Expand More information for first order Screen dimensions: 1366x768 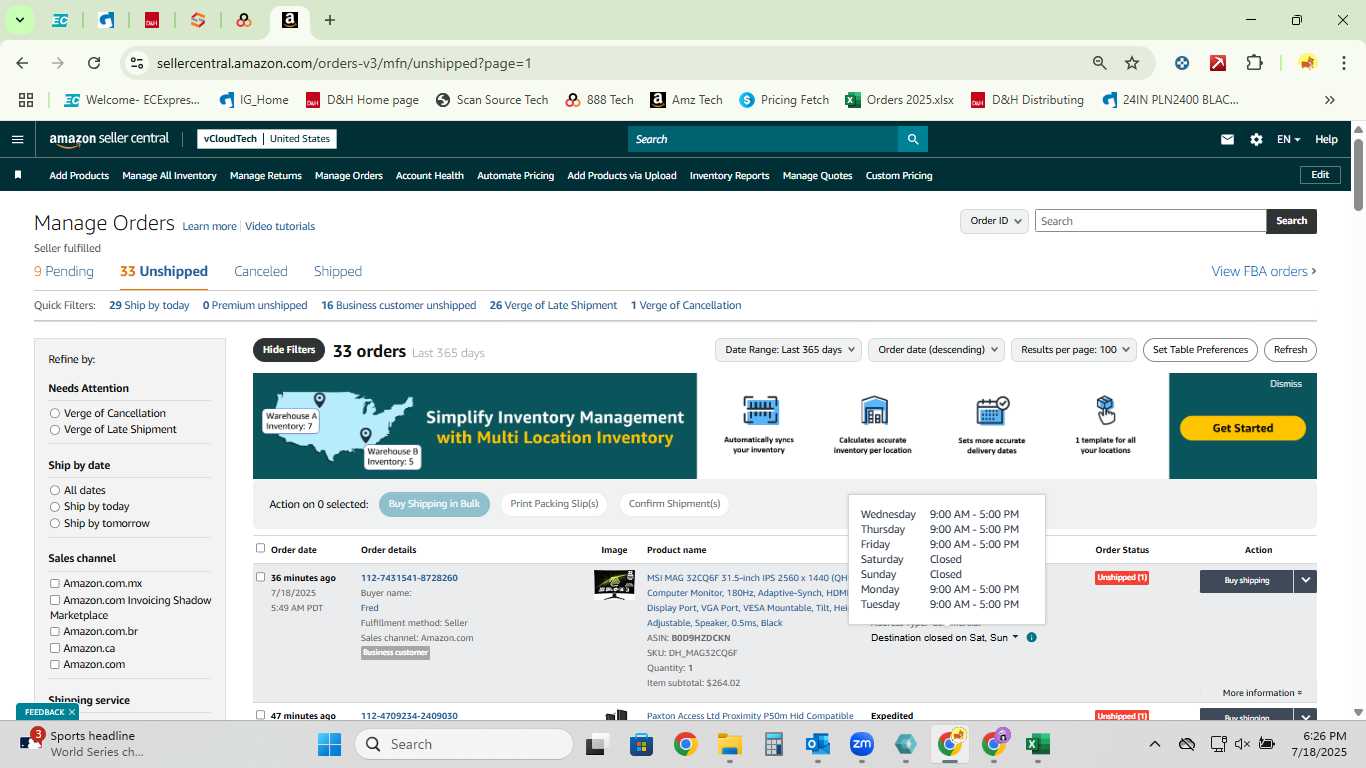[x=1262, y=693]
